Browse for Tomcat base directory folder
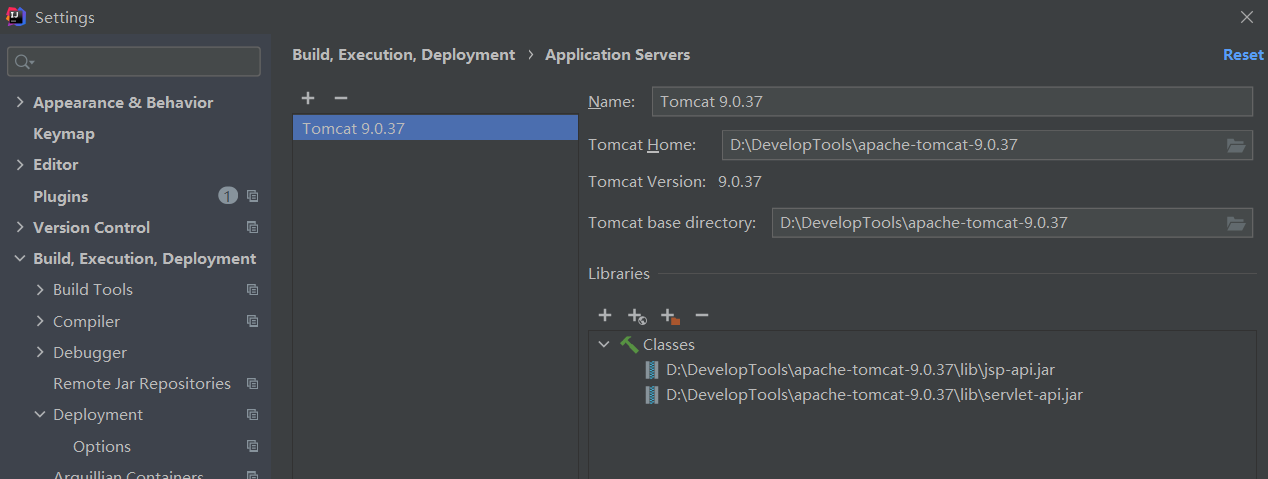 [1236, 223]
